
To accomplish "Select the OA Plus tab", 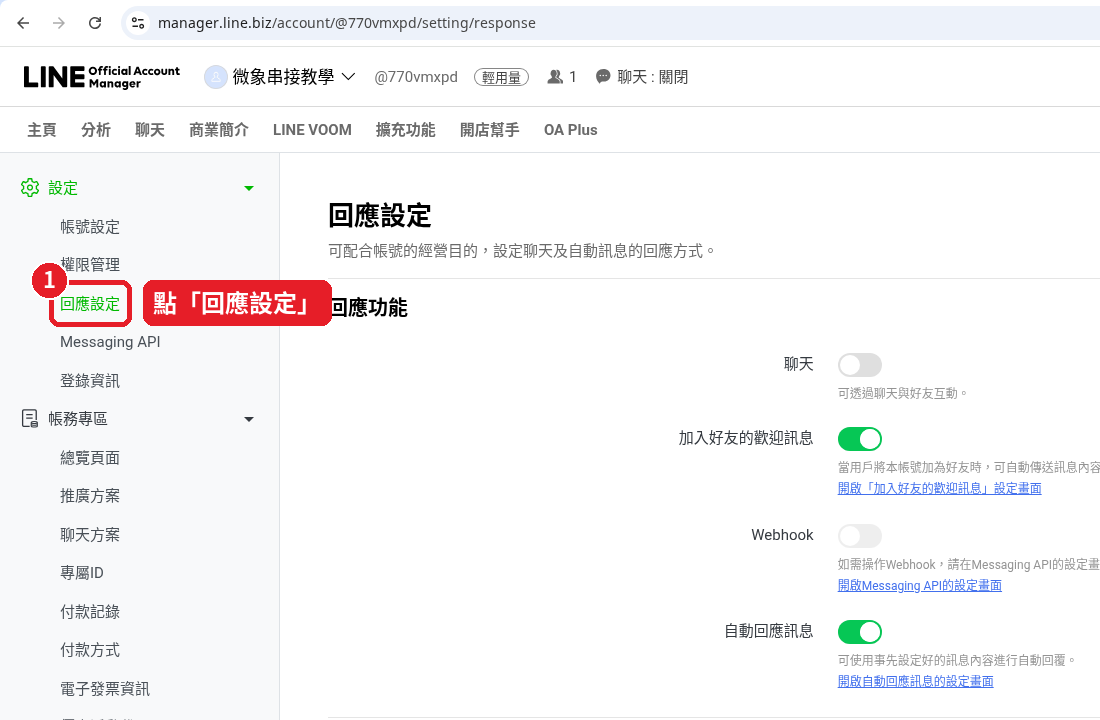I will click(x=570, y=130).
